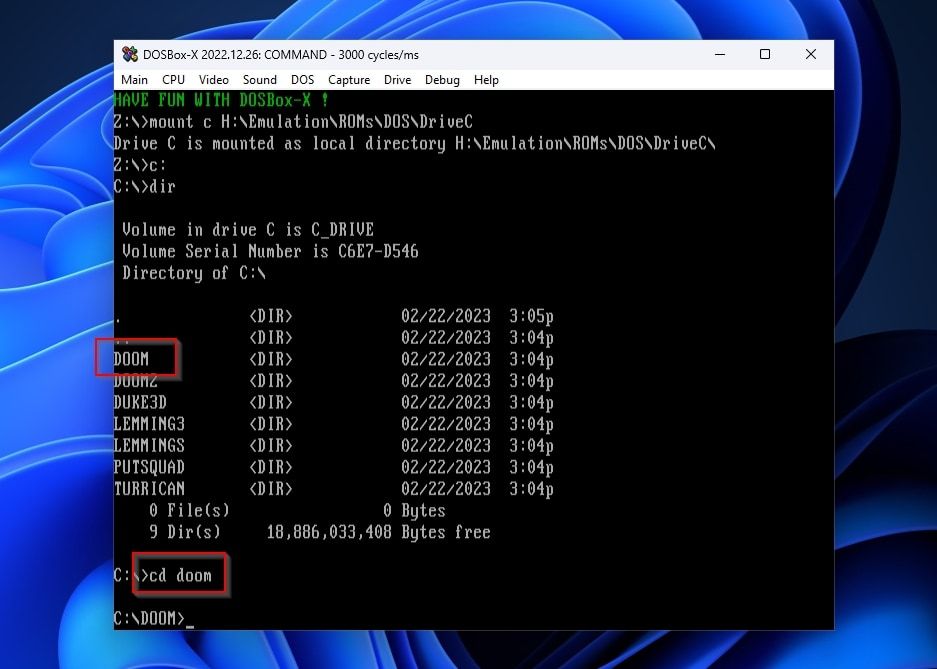Open the DOS menu

click(x=302, y=80)
